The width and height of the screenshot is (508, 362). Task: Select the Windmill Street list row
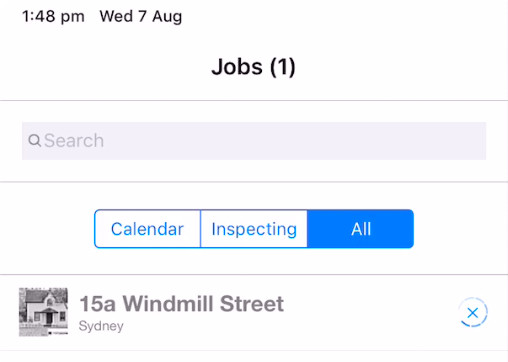tap(254, 312)
